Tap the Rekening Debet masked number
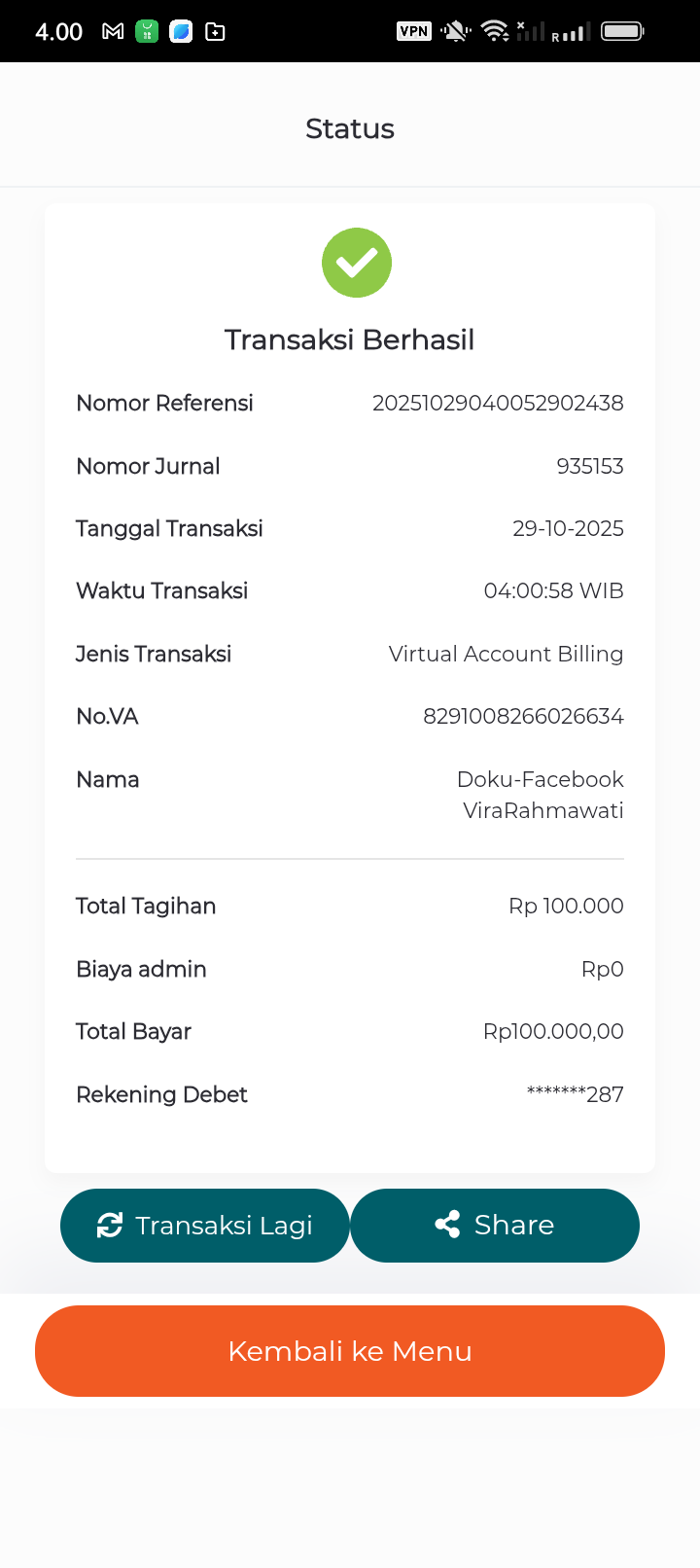The image size is (700, 1568). tap(575, 1094)
